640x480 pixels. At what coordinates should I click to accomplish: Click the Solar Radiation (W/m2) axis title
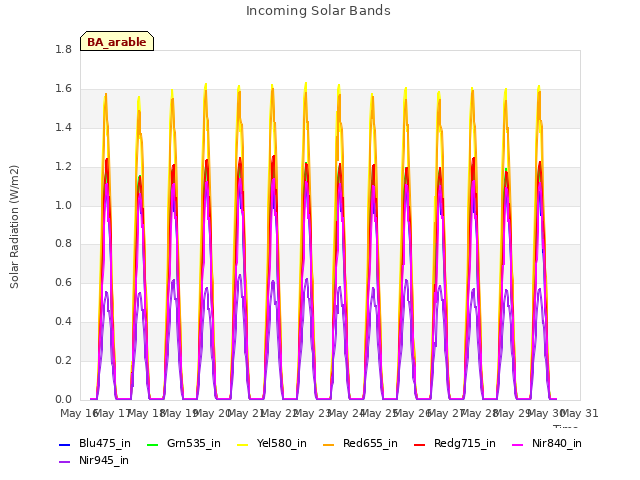coord(14,227)
